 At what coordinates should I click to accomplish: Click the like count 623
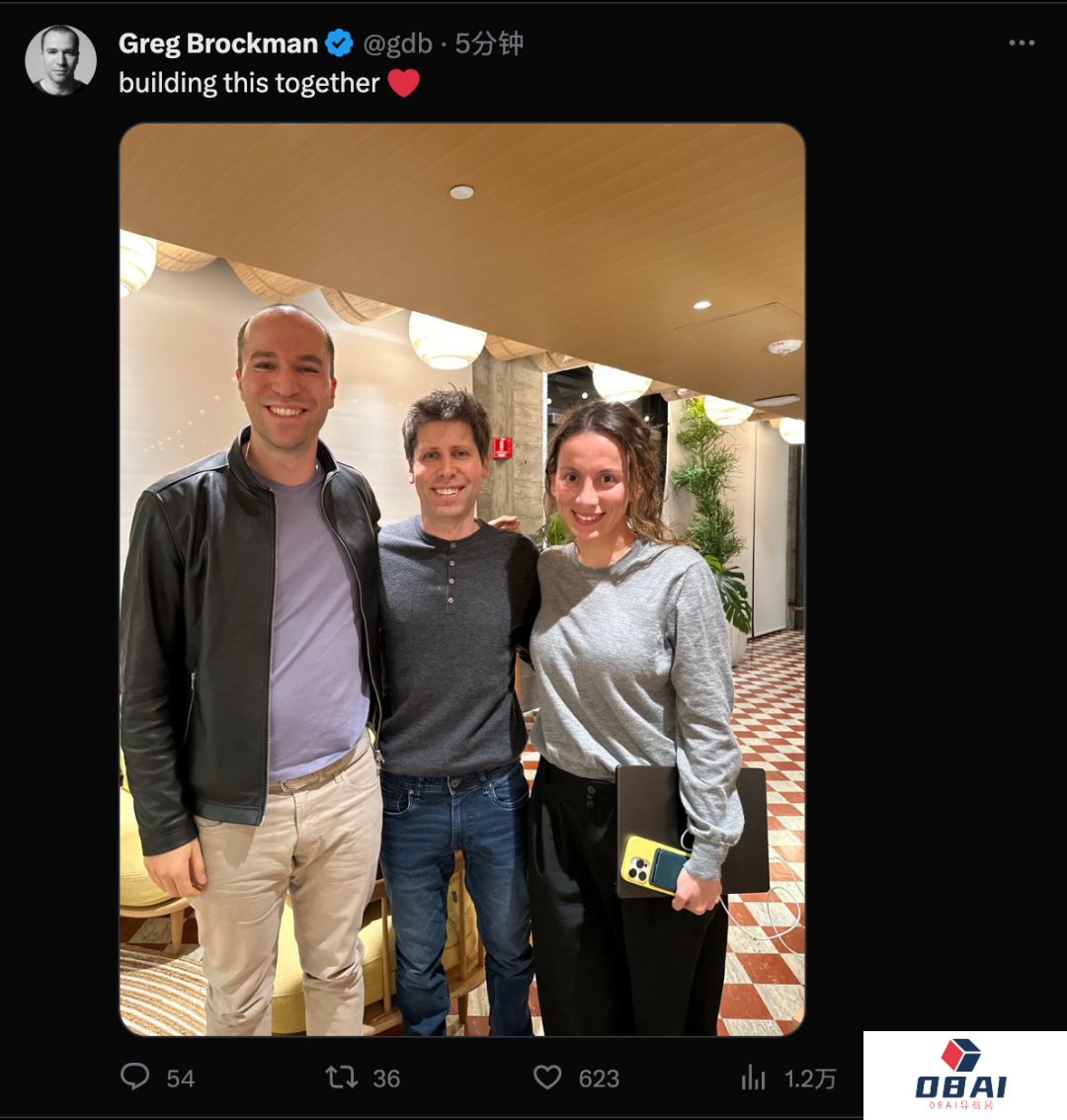click(599, 1079)
